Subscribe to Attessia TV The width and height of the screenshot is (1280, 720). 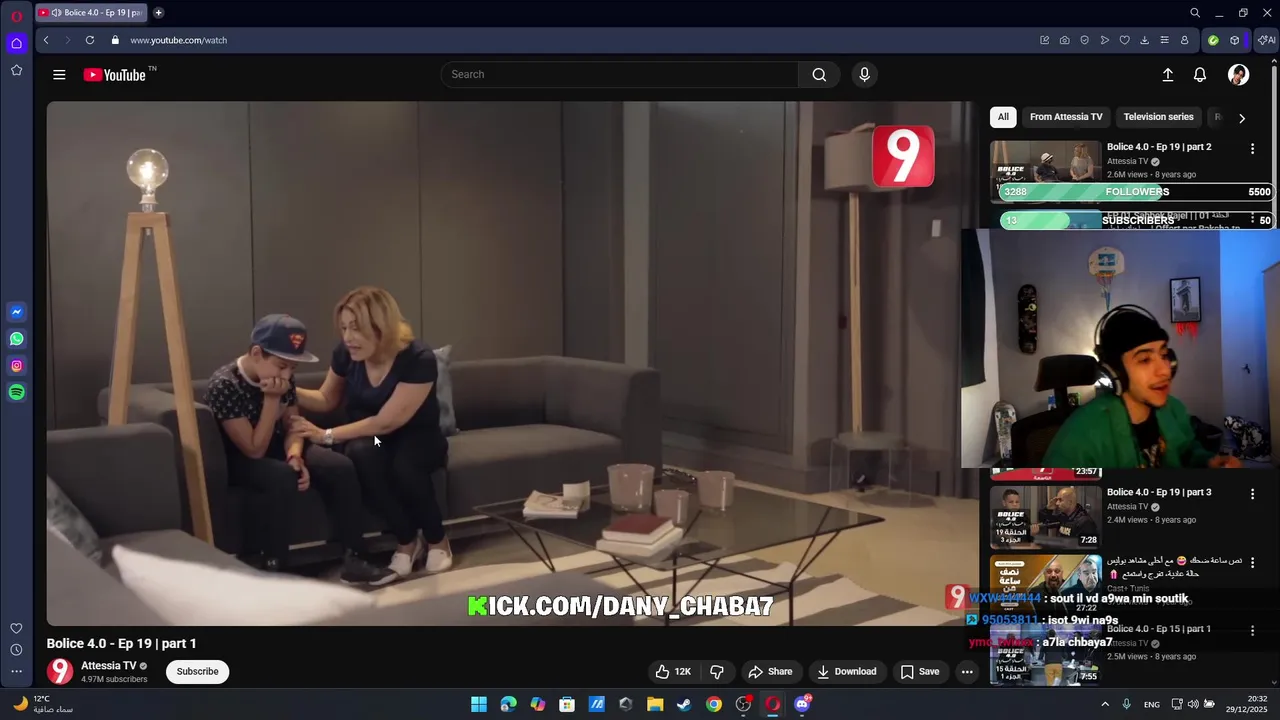(x=197, y=672)
